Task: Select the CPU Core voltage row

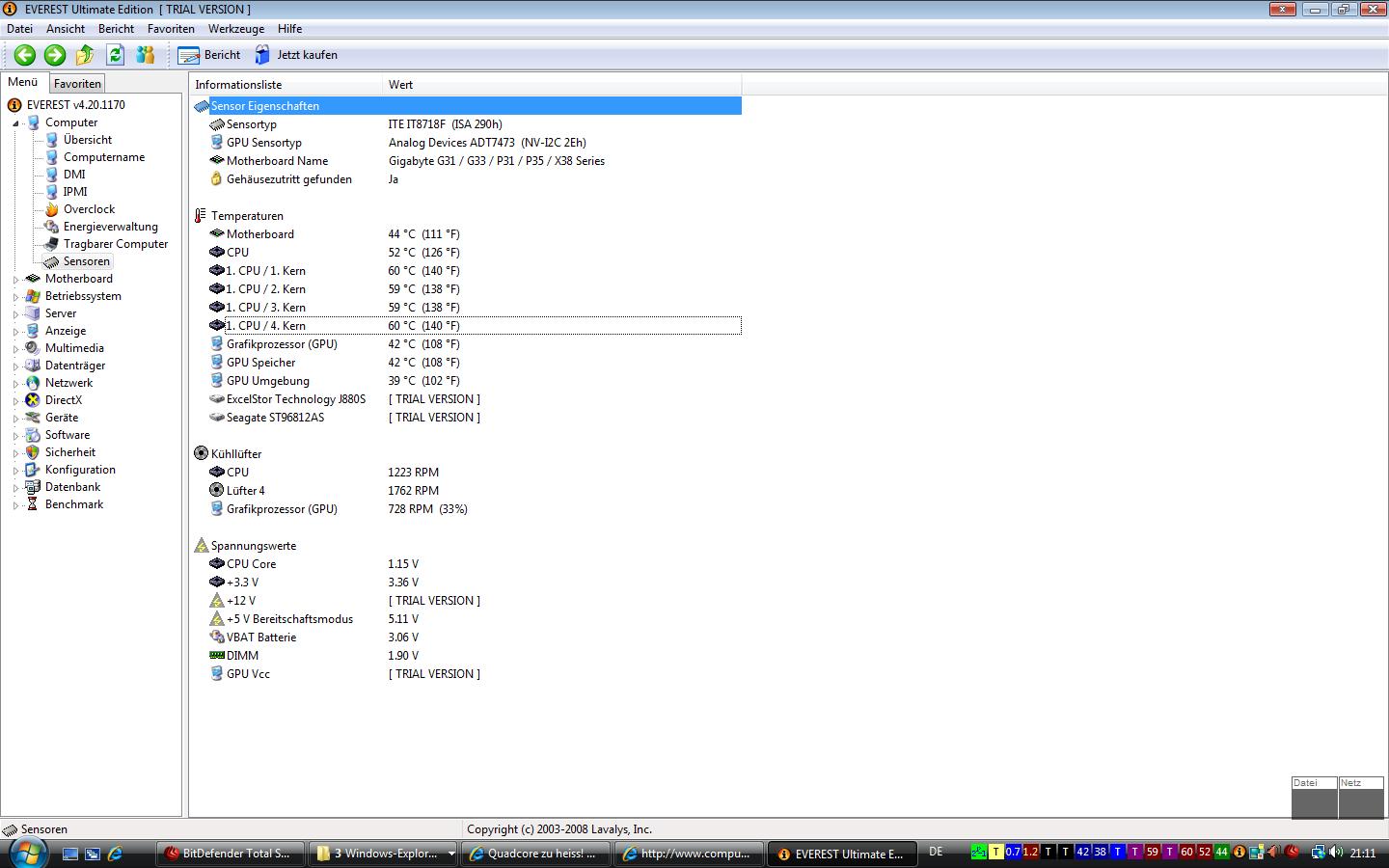Action: click(x=475, y=564)
